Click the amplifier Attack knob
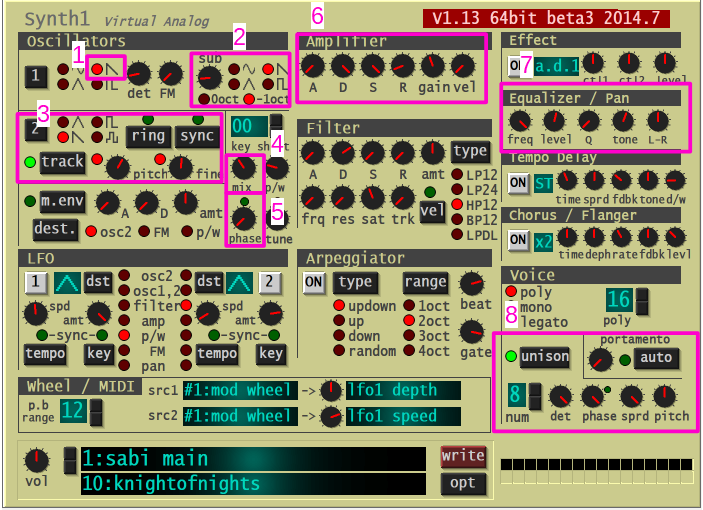703x510 pixels. [313, 66]
